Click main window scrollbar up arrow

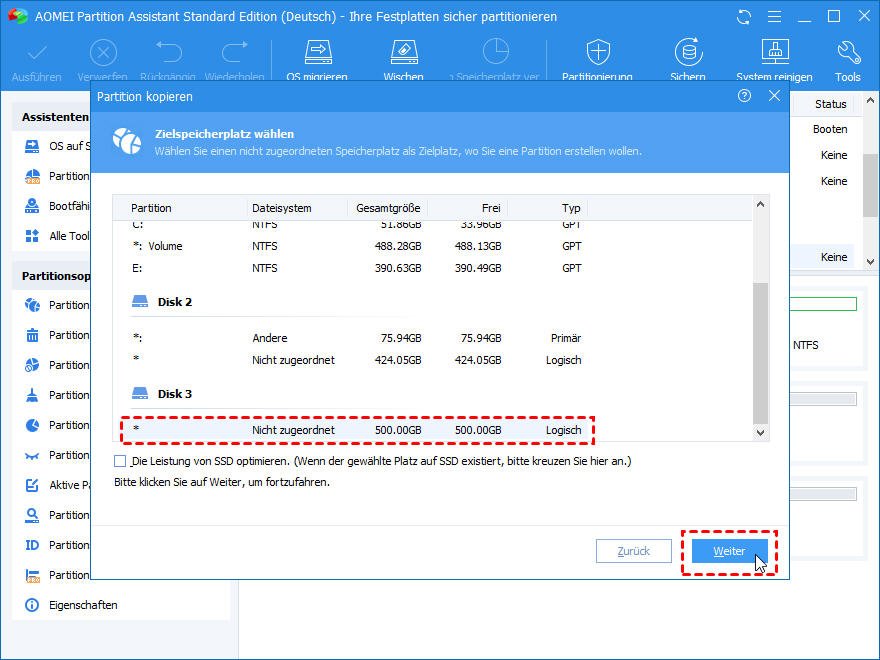click(x=870, y=101)
